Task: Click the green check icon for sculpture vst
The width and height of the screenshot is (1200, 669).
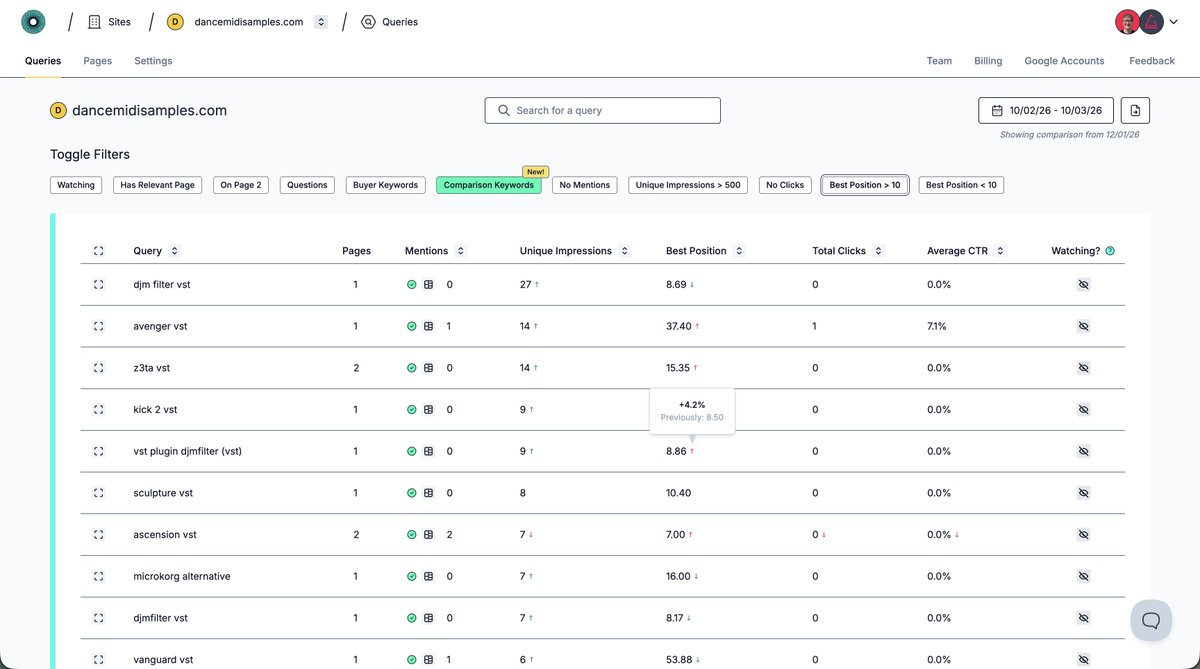Action: (x=411, y=493)
